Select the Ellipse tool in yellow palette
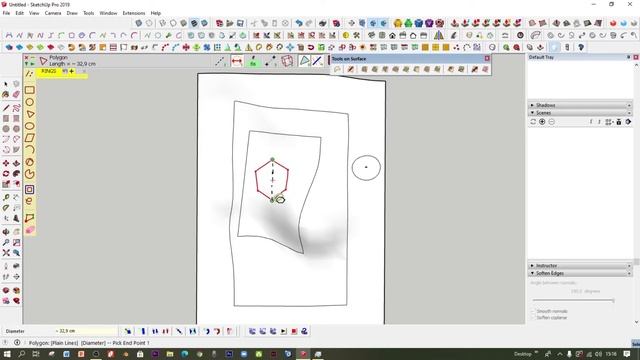This screenshot has width=640, height=360. [x=29, y=126]
